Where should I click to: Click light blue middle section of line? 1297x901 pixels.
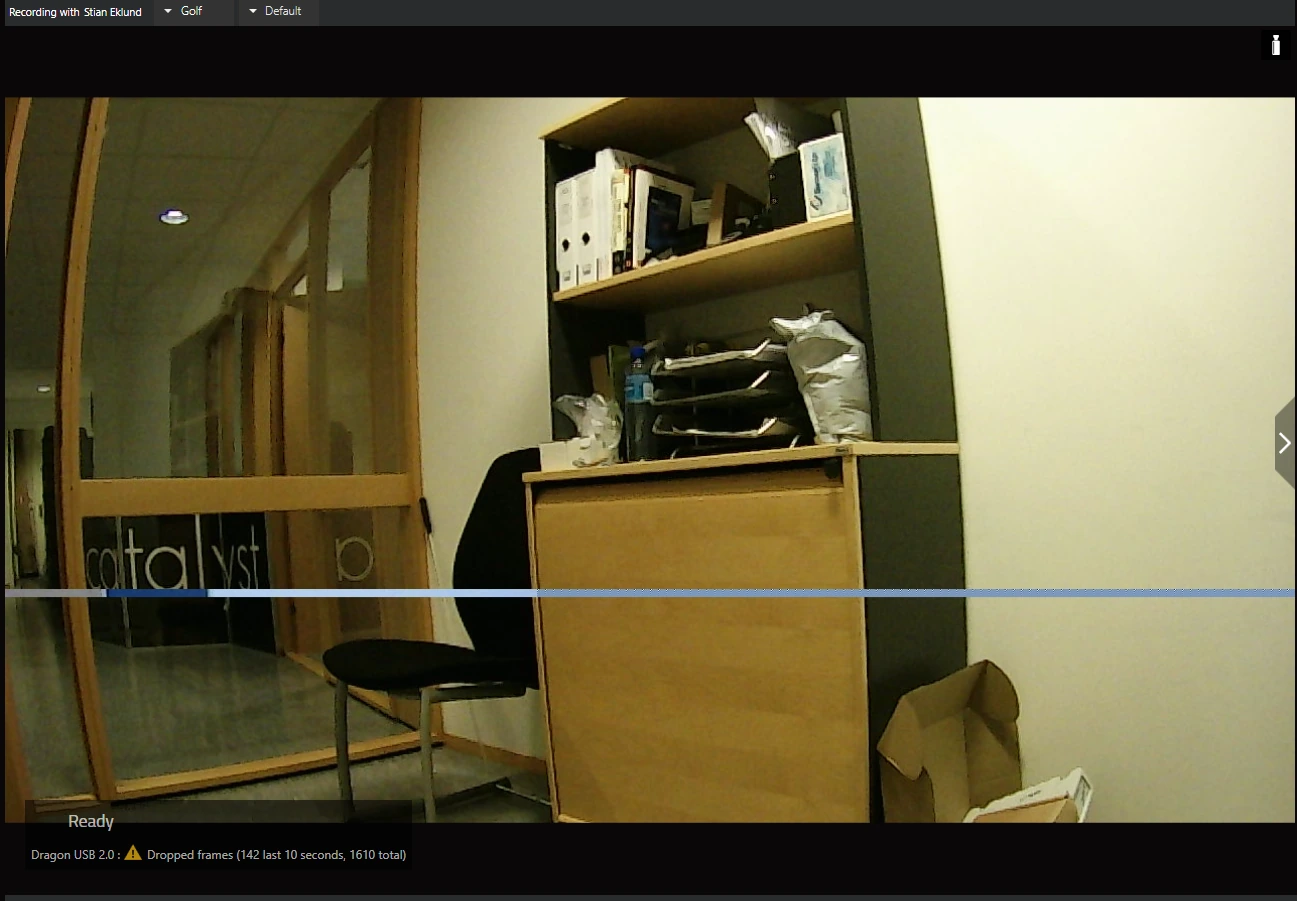372,593
